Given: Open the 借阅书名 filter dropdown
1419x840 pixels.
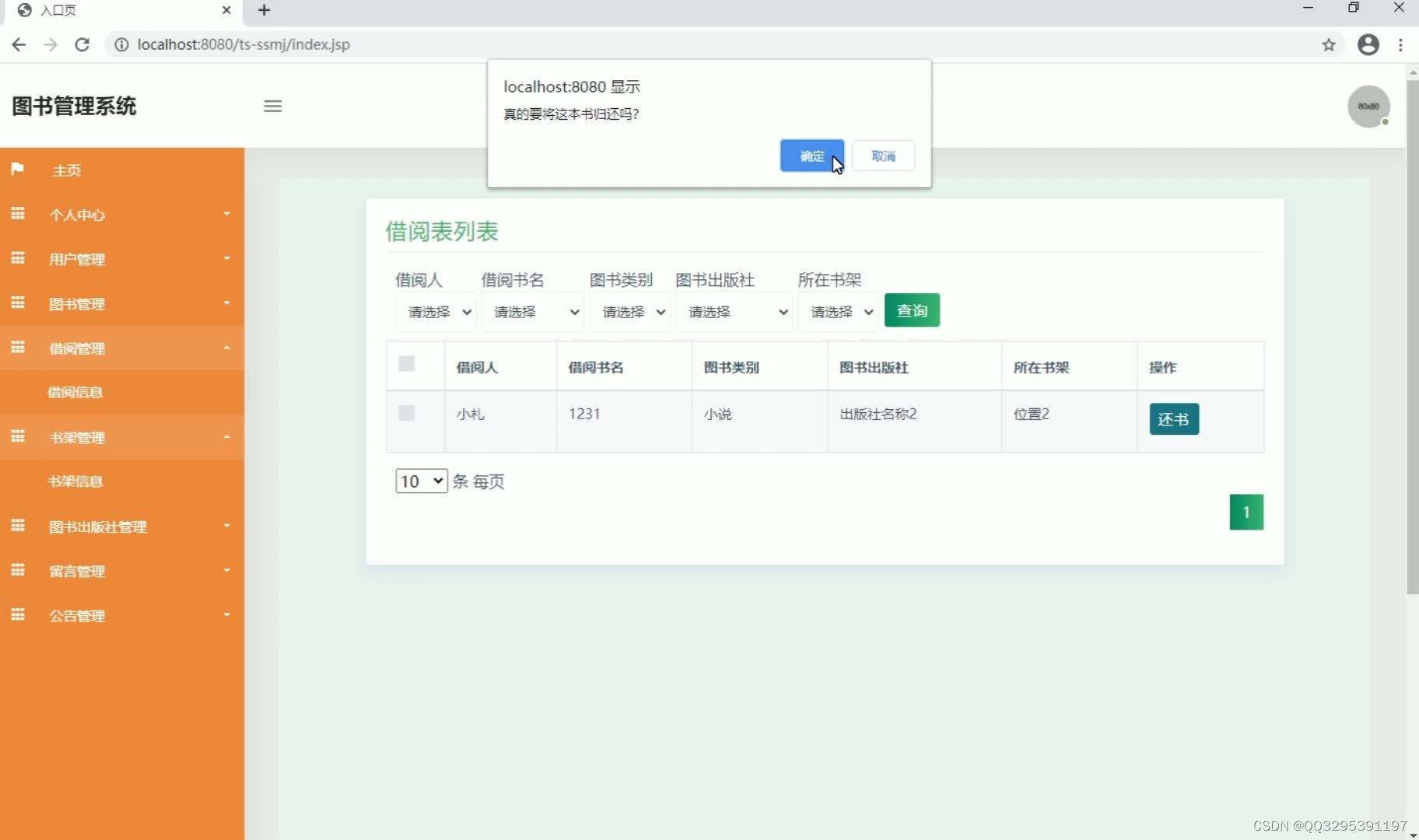Looking at the screenshot, I should (533, 312).
